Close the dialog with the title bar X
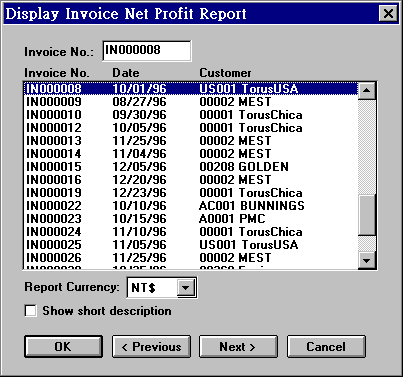 point(388,14)
